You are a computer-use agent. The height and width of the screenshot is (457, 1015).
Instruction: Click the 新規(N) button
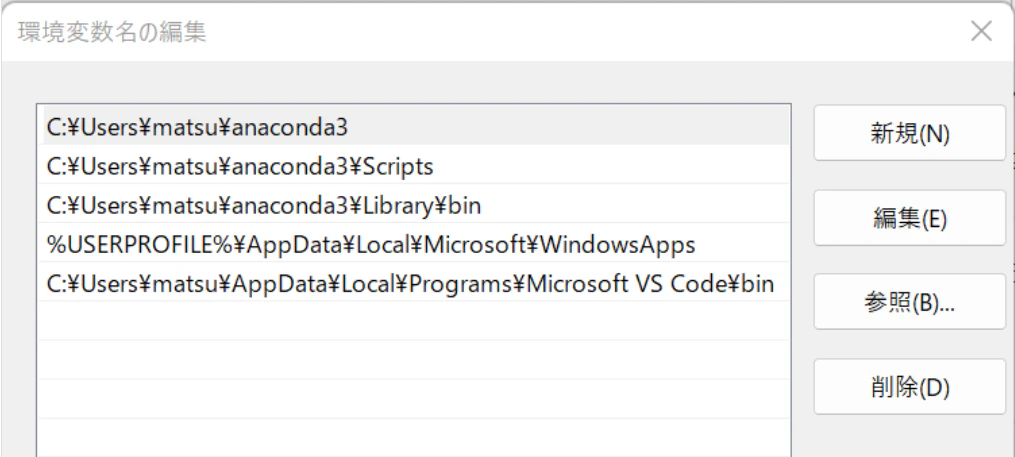[x=909, y=133]
